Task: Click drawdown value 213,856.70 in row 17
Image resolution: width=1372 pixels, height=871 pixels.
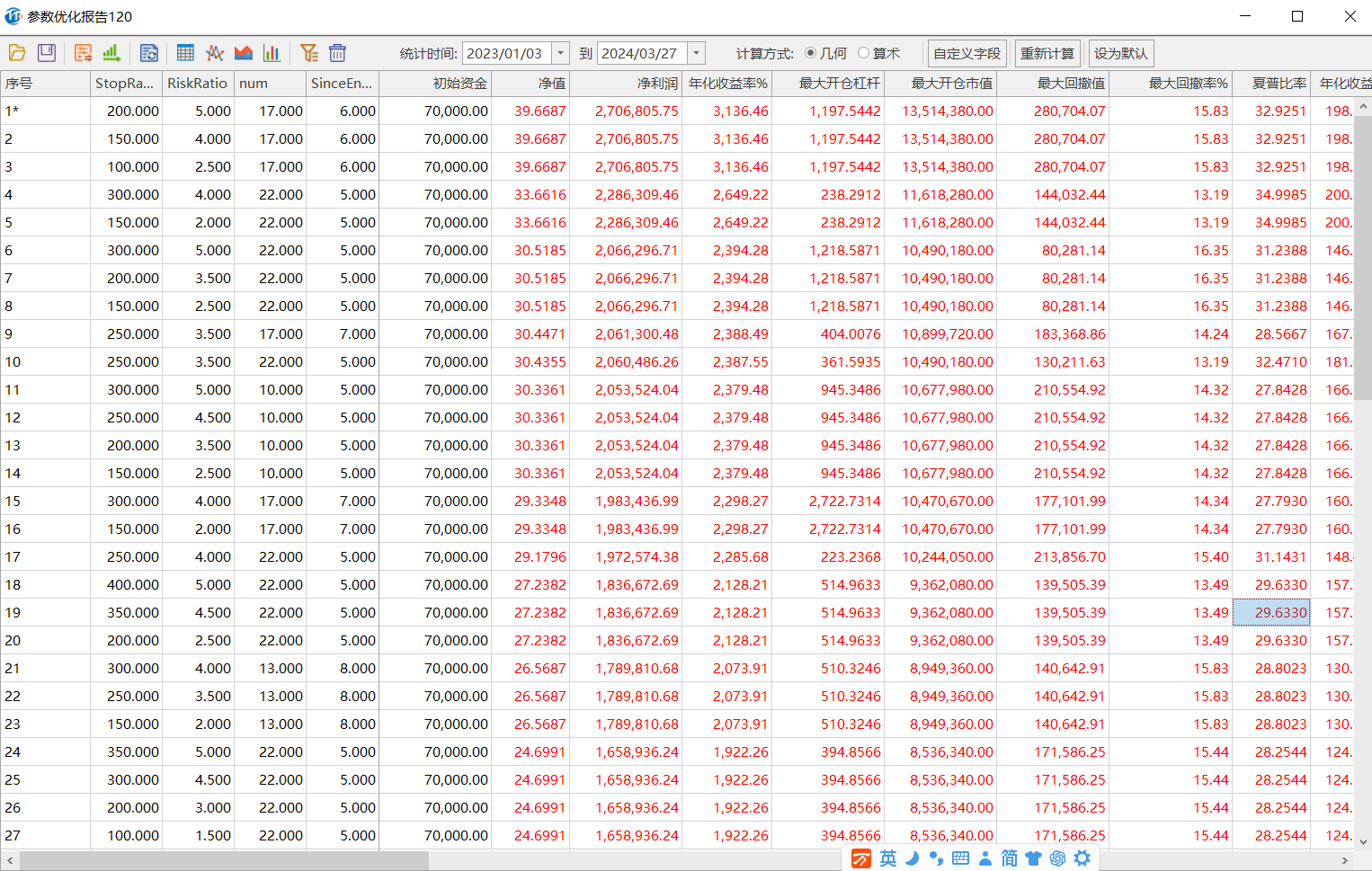Action: [1070, 557]
